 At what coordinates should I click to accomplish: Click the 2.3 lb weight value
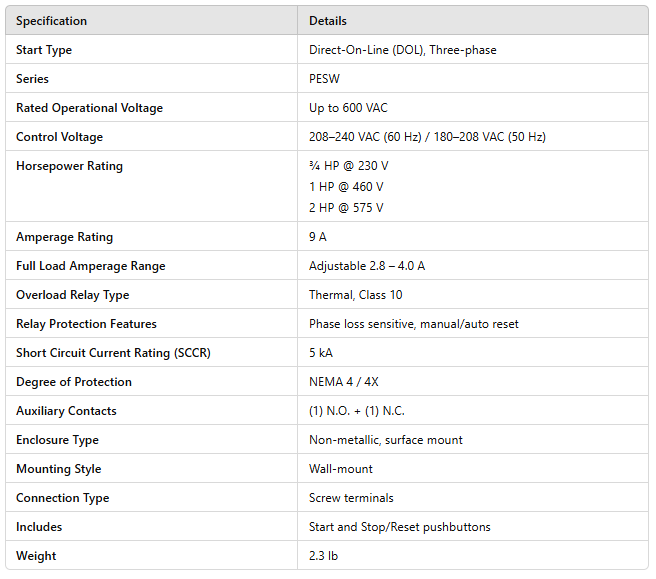[323, 556]
